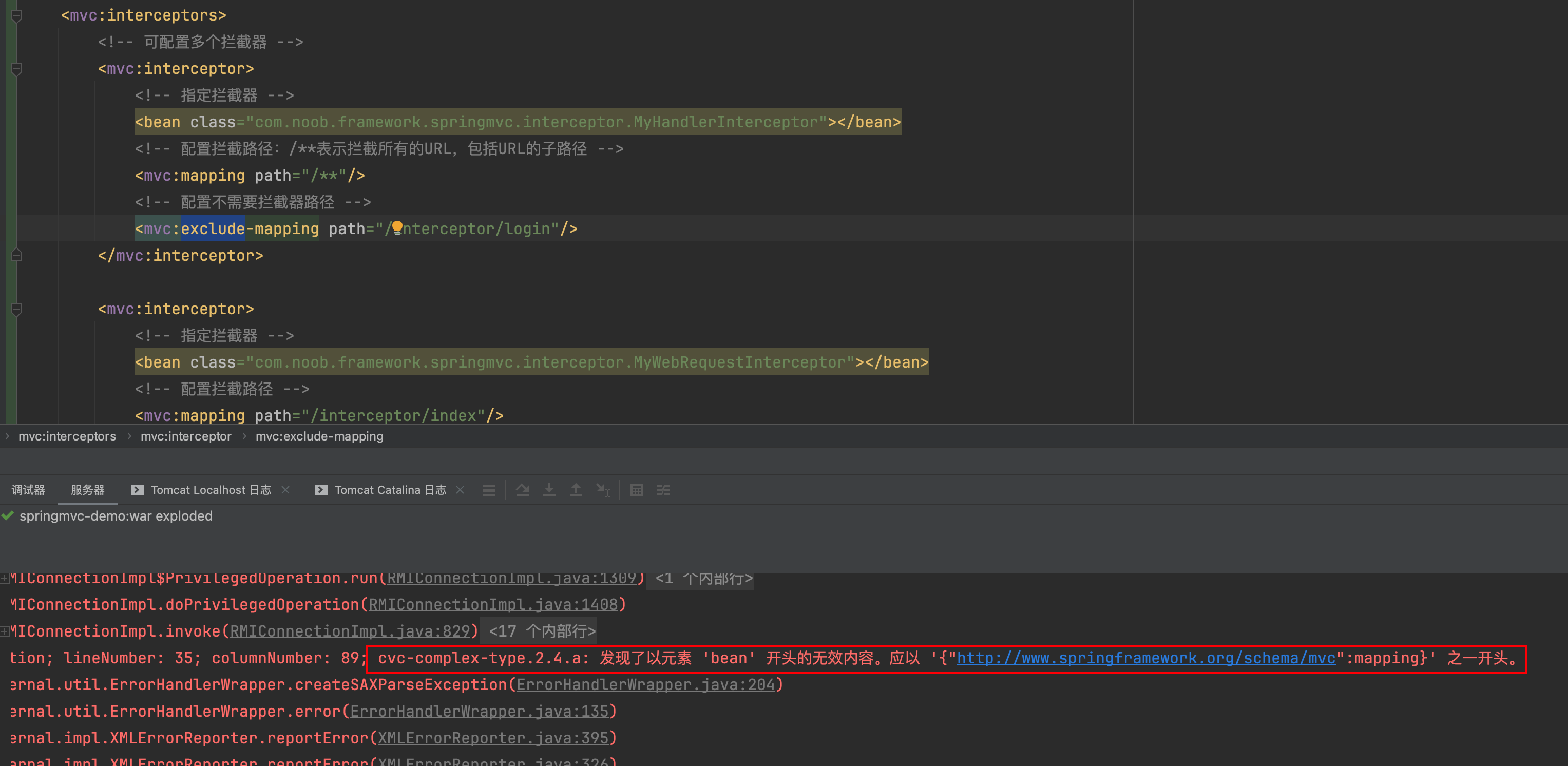Click the fold end marker at closing mvc:interceptor

click(x=17, y=255)
